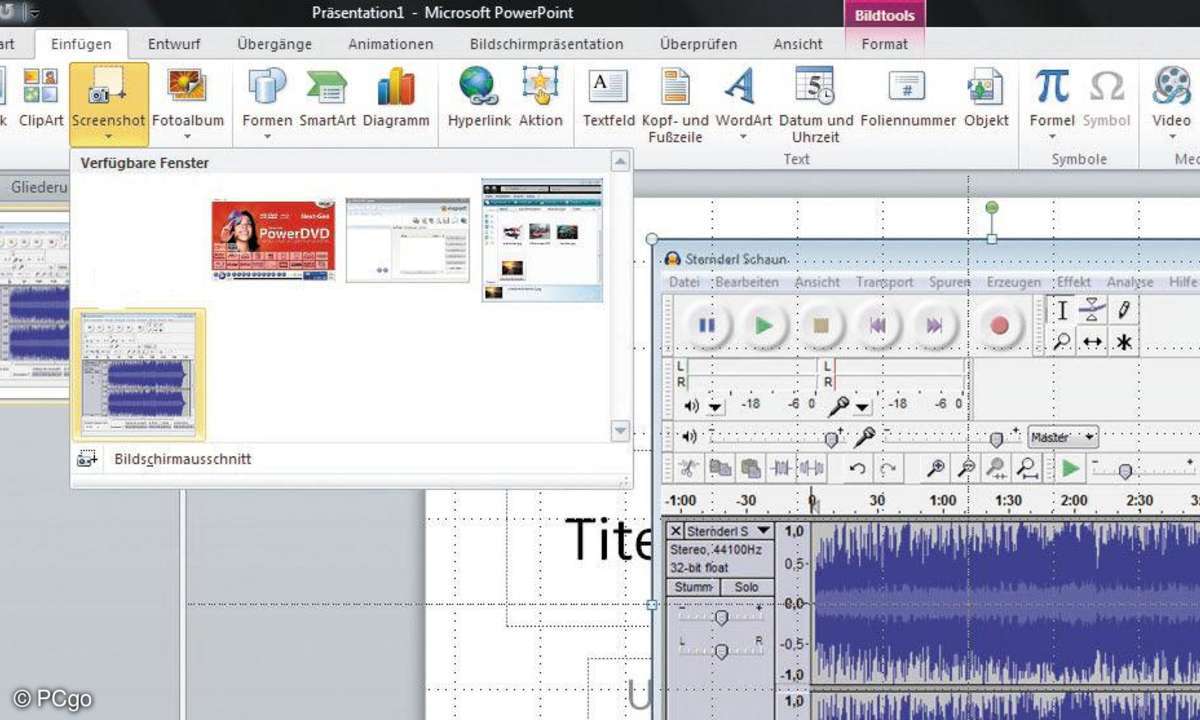Select the Audacity Selection (I-beam) tool
Image resolution: width=1200 pixels, height=720 pixels.
(1063, 311)
